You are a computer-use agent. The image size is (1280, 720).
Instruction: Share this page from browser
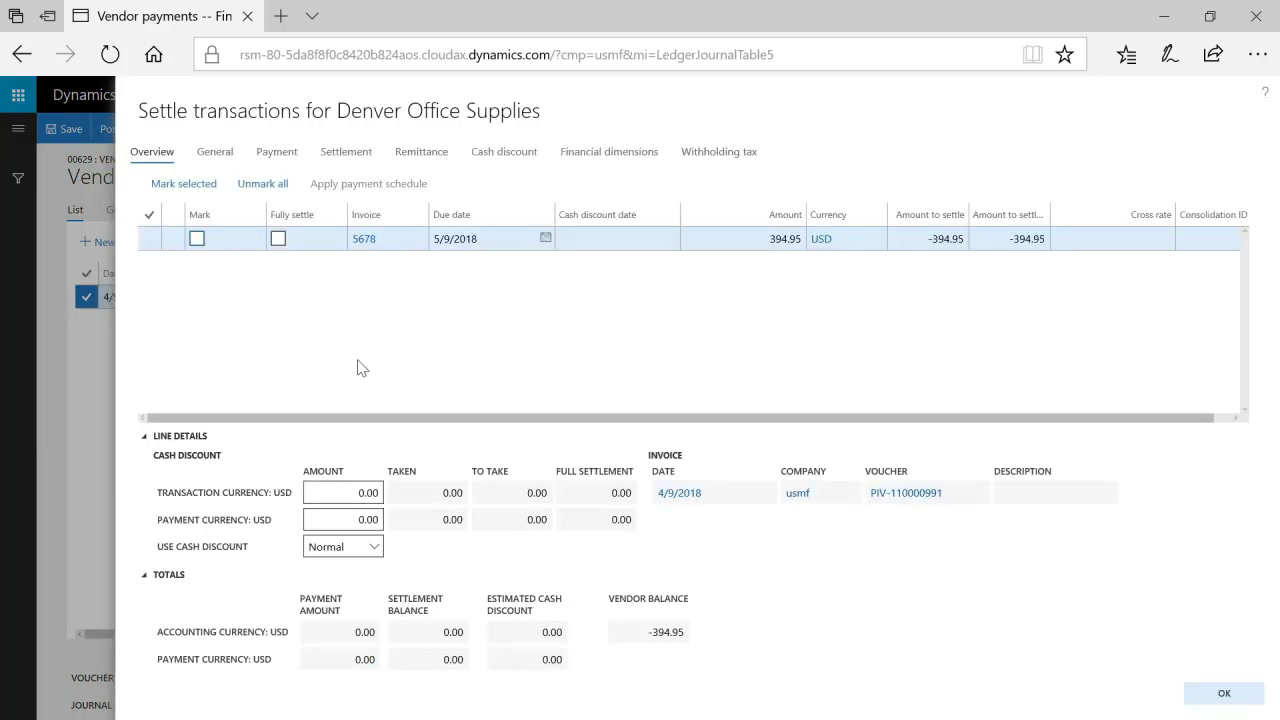(1213, 55)
